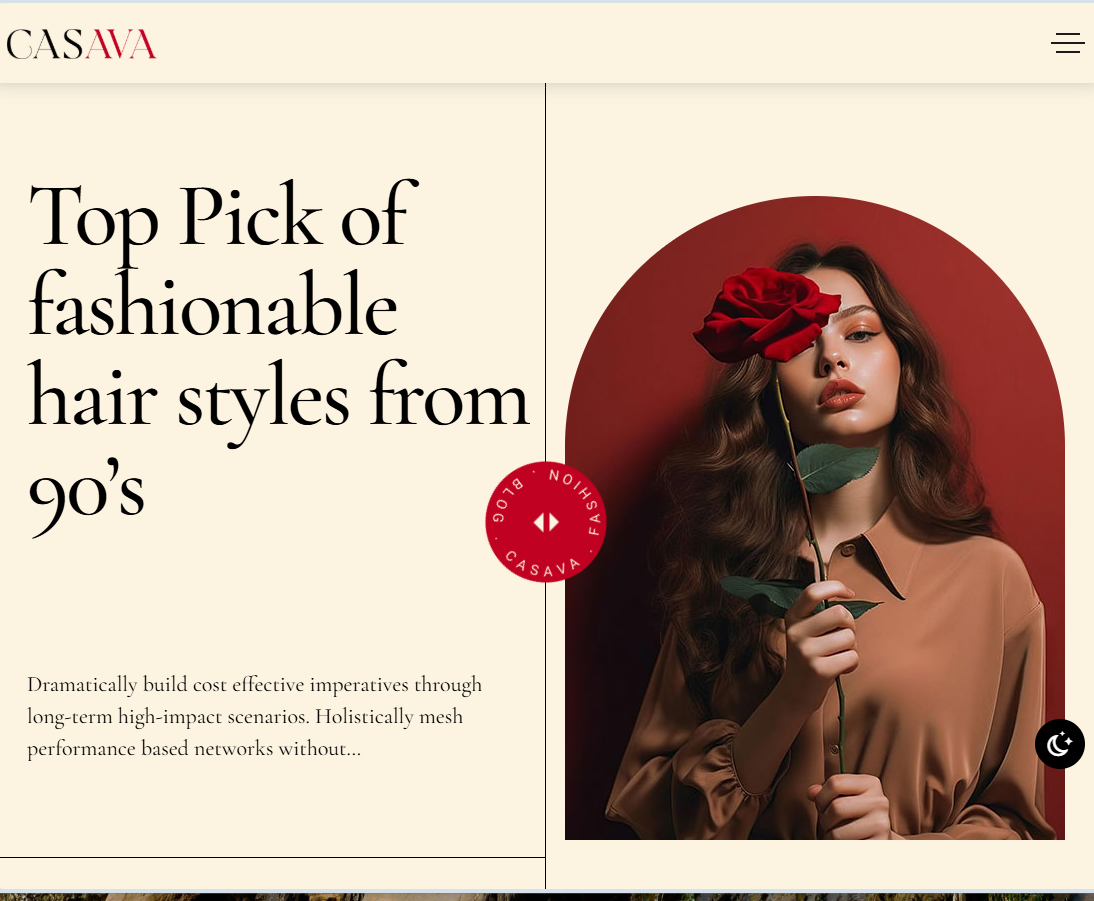The height and width of the screenshot is (901, 1094).
Task: Click the "90's" word in headline
Action: click(87, 494)
